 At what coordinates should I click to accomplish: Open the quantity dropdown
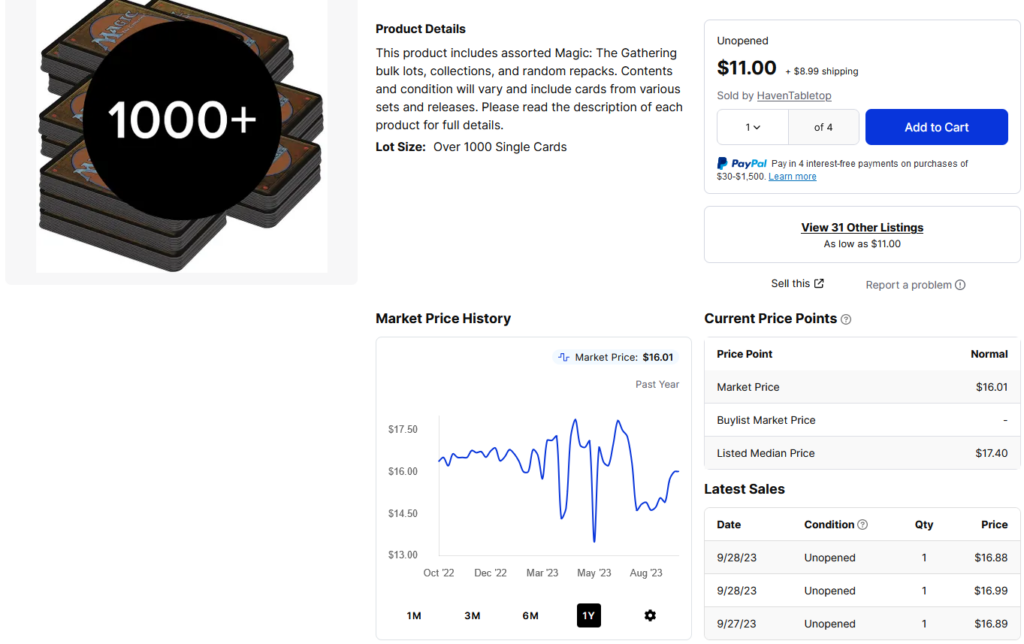point(753,127)
